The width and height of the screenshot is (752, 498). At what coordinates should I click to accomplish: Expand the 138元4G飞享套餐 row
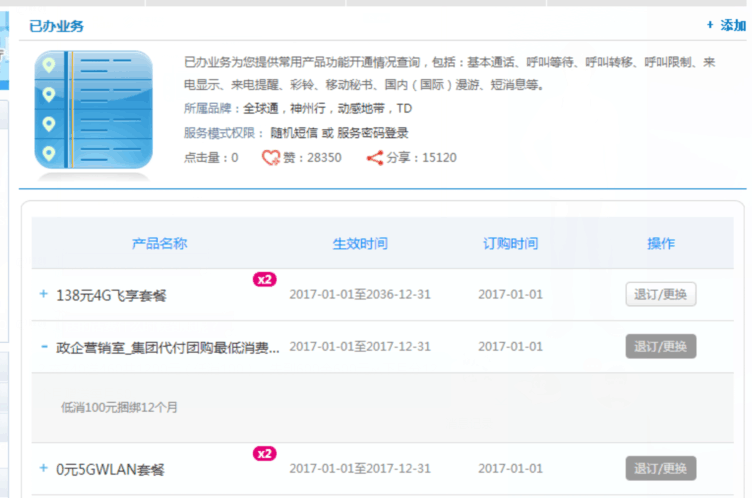43,294
